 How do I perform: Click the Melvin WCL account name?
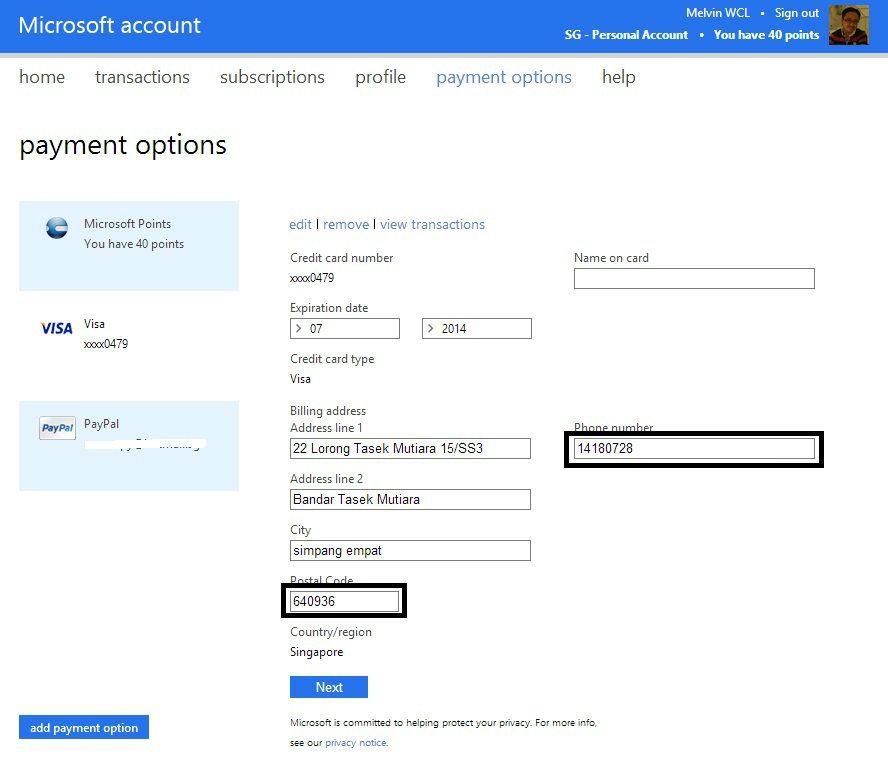718,12
